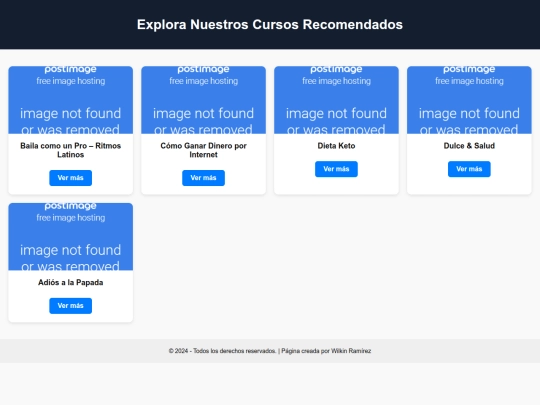Screen dimensions: 540x405
Task: Click the footer copyright text by Wilkin Ramirez
Action: coord(270,351)
